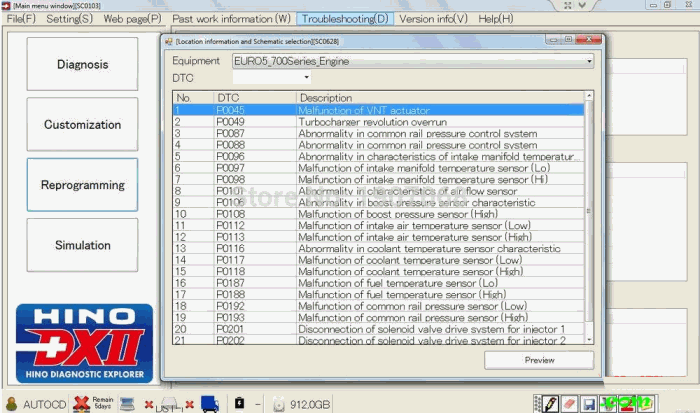Image resolution: width=700 pixels, height=413 pixels.
Task: Select the eraser tool icon
Action: click(x=570, y=404)
